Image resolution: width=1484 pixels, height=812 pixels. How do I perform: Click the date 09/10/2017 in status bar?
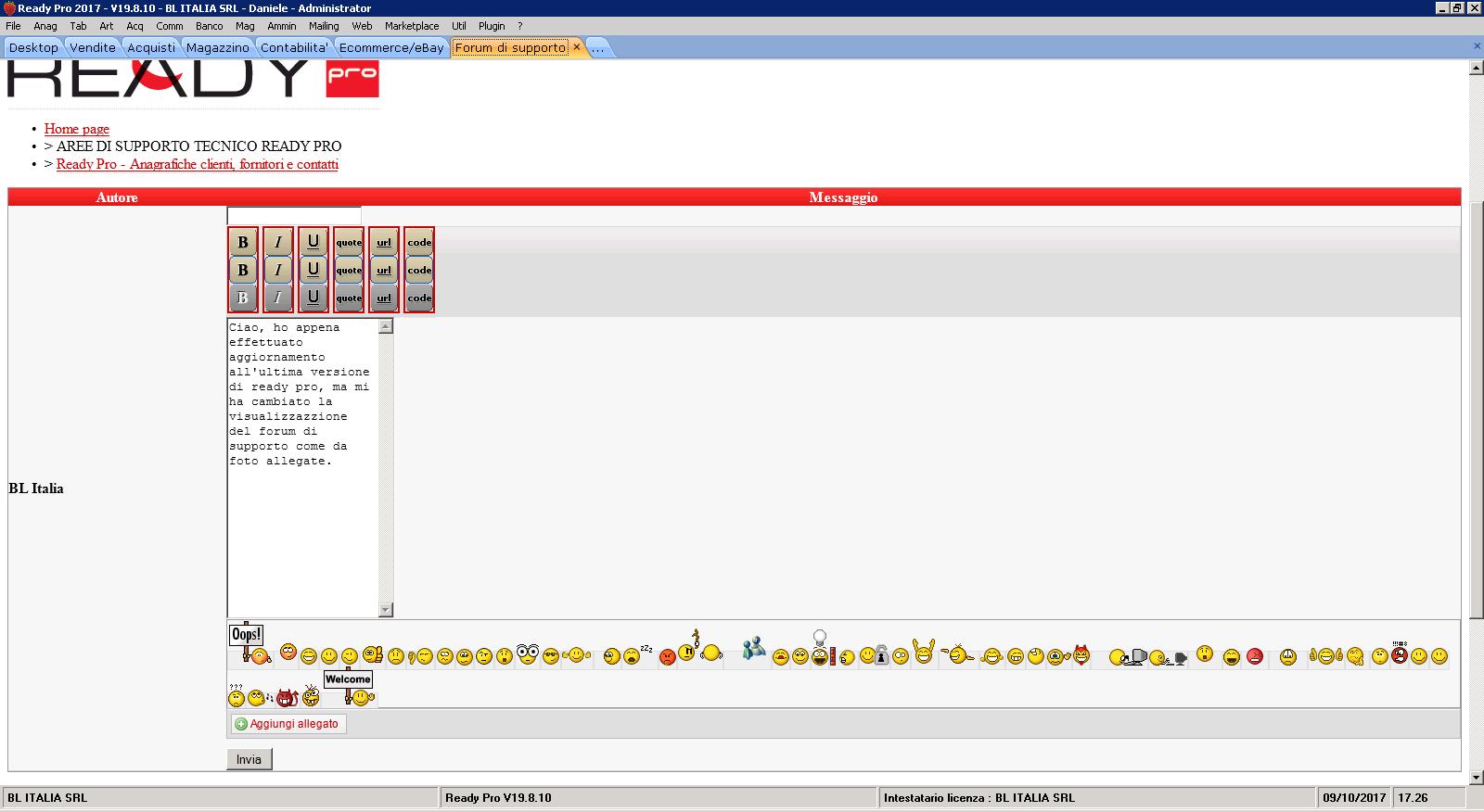tap(1354, 798)
